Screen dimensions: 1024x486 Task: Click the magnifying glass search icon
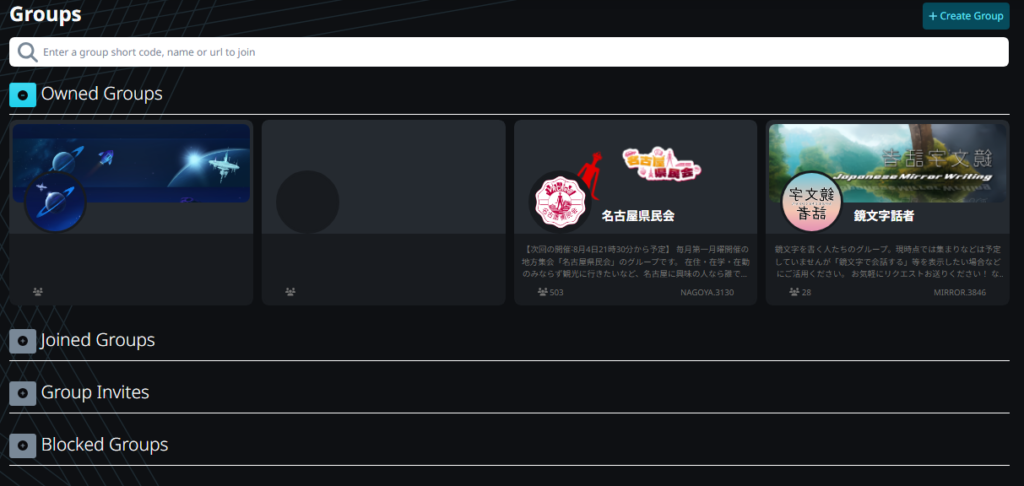(x=27, y=52)
